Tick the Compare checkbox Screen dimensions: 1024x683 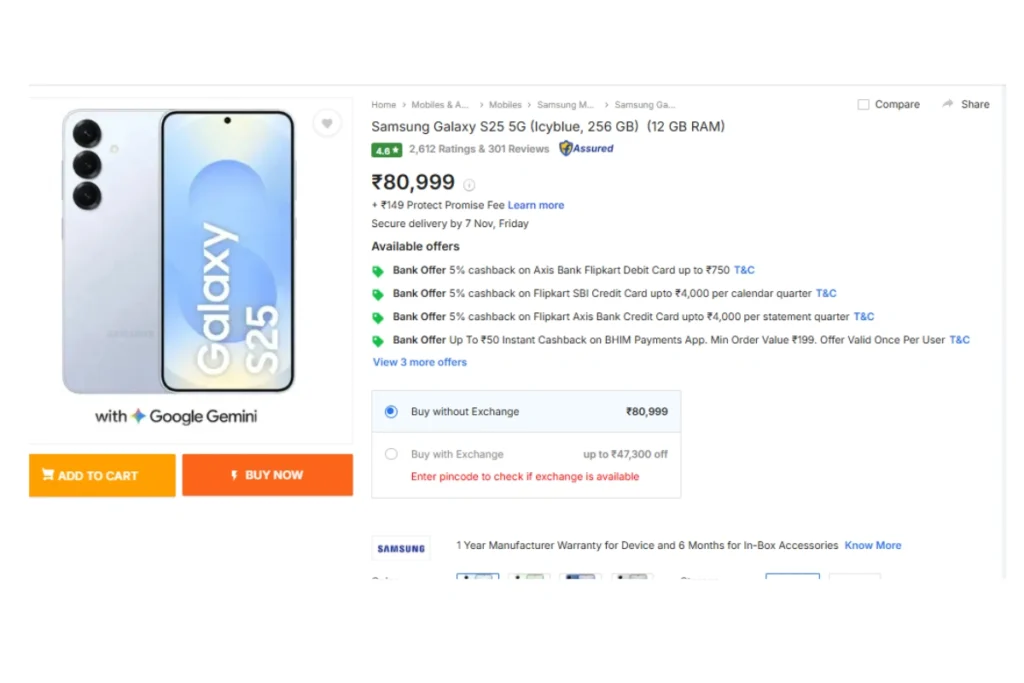863,105
